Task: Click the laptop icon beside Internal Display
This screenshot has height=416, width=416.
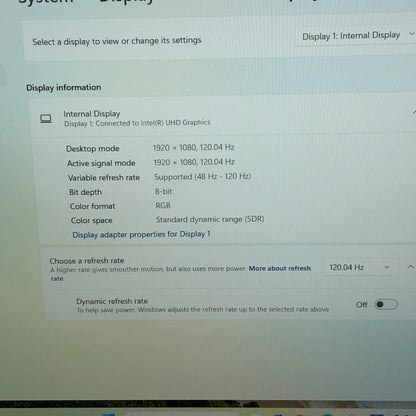Action: 46,118
